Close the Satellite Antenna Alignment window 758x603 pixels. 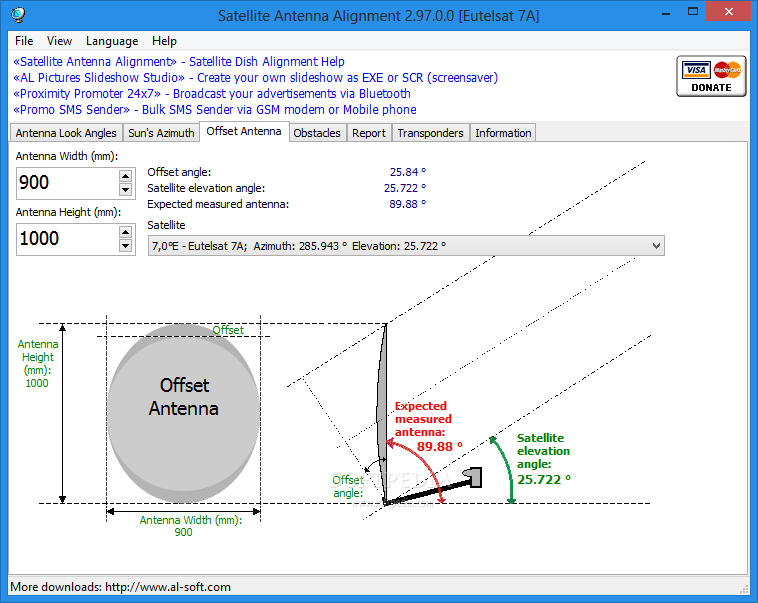coord(729,12)
